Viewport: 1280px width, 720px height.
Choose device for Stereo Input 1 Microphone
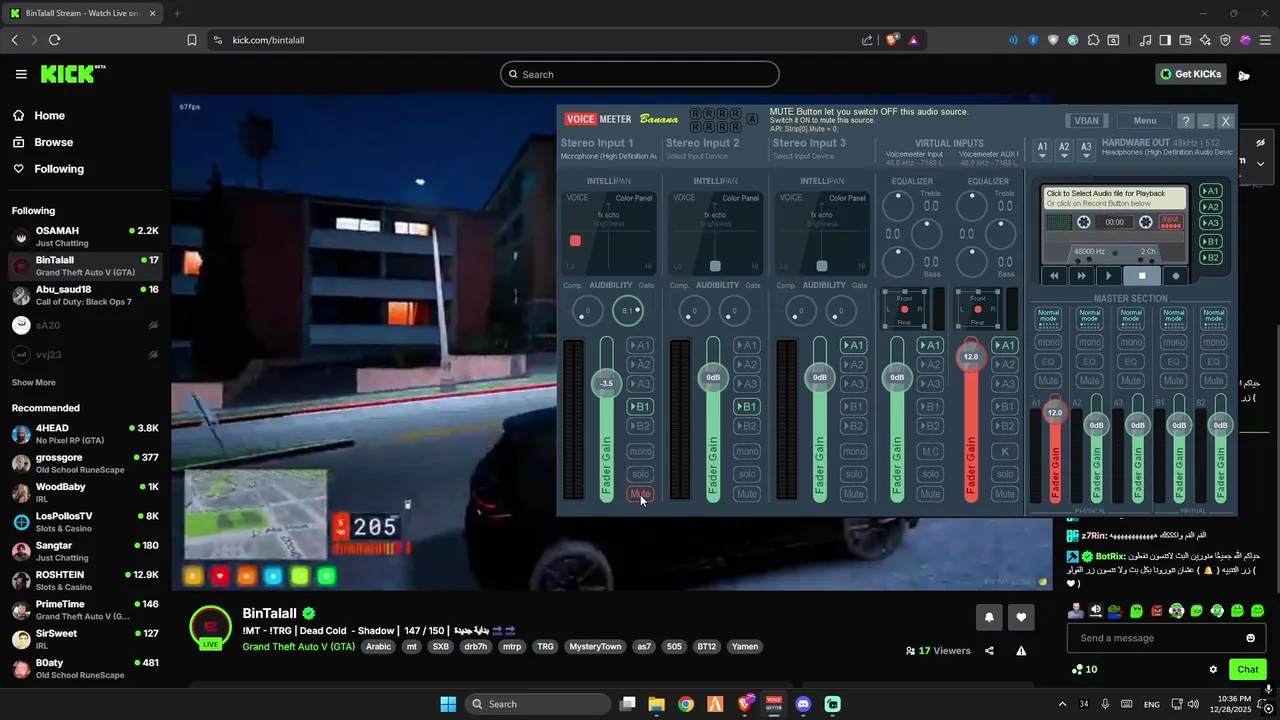(x=608, y=156)
